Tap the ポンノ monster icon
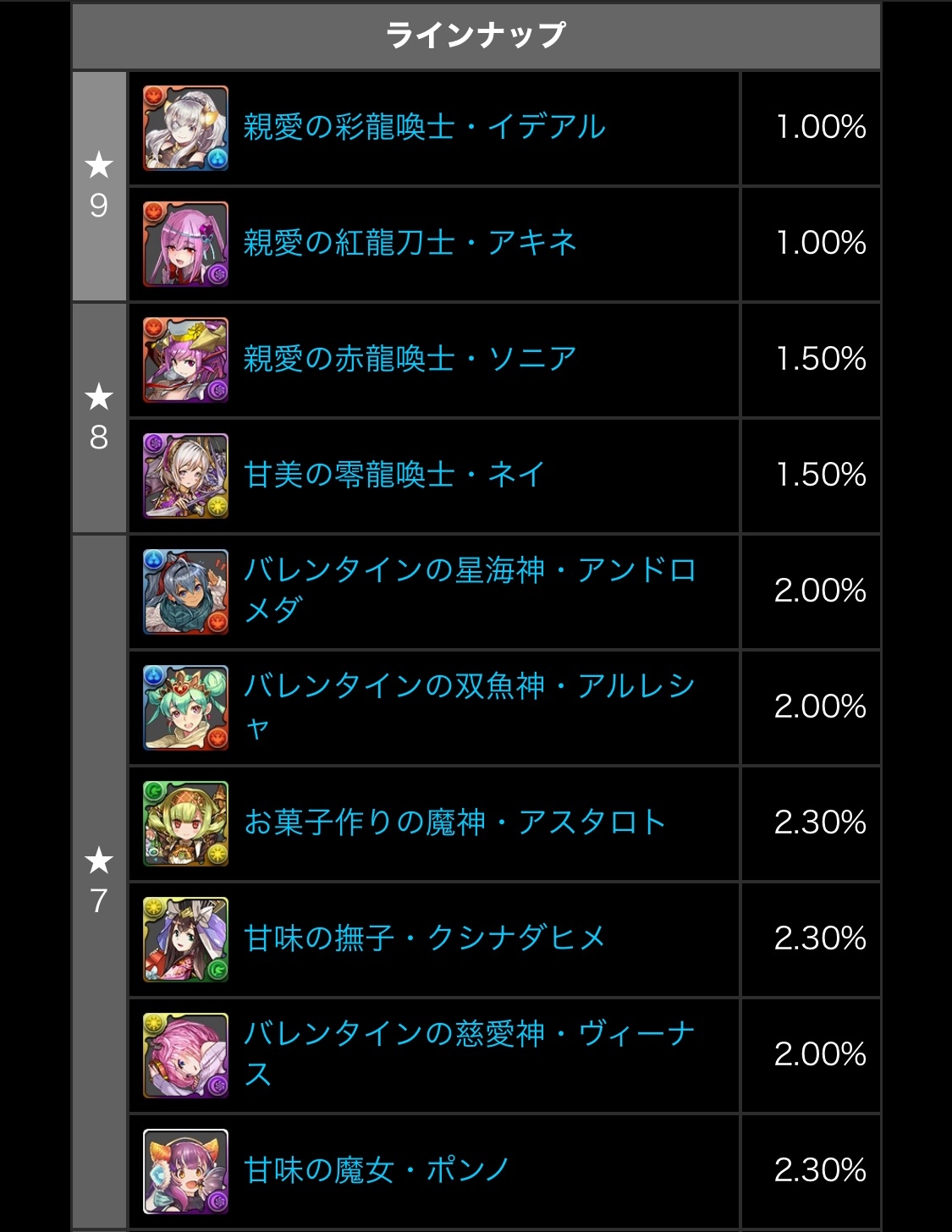Image resolution: width=952 pixels, height=1232 pixels. click(185, 1171)
